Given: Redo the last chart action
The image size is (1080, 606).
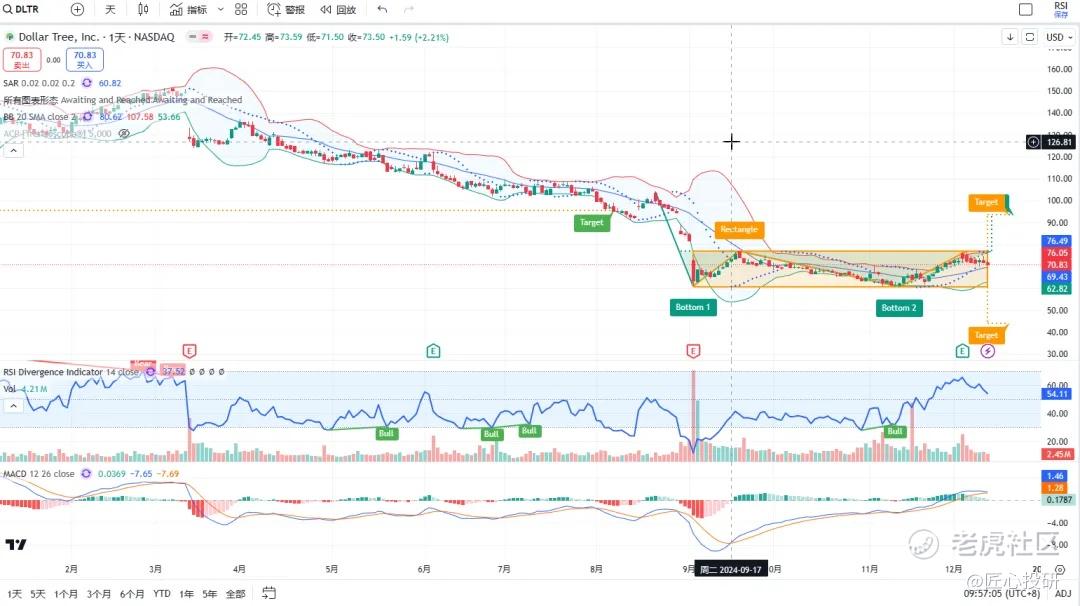Looking at the screenshot, I should point(408,9).
